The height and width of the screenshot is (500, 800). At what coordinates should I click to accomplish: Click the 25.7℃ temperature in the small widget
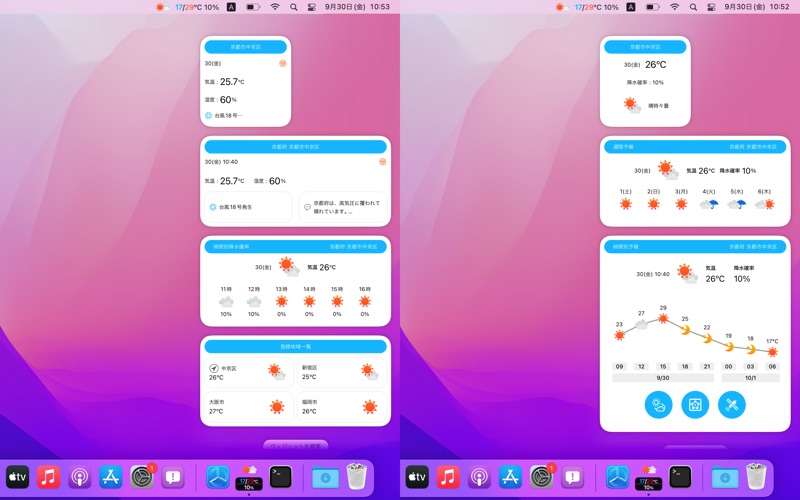tap(232, 82)
